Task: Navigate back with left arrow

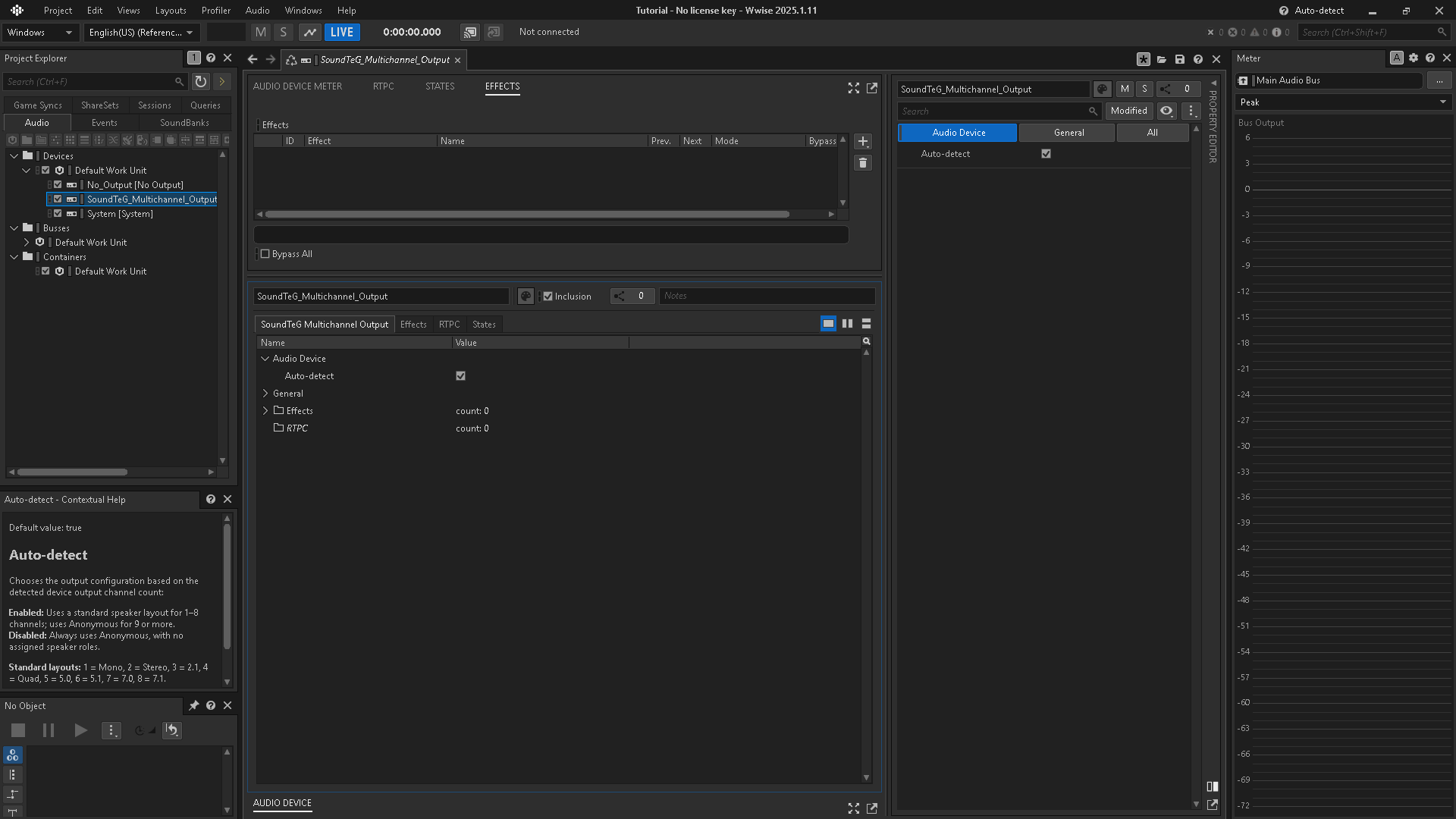Action: tap(253, 59)
